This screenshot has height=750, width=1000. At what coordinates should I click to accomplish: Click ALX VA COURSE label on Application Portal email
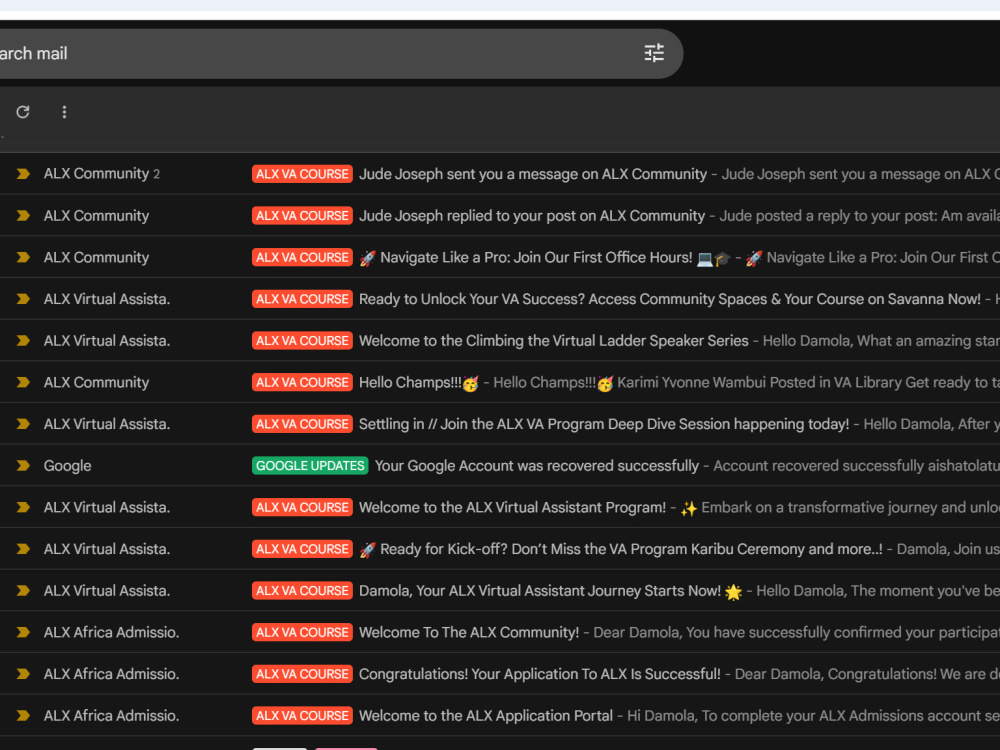tap(302, 716)
